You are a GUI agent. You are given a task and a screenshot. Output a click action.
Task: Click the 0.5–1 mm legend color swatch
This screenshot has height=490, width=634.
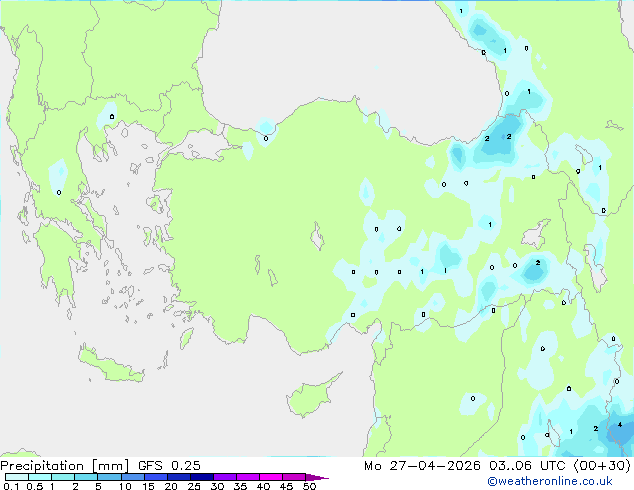40,477
